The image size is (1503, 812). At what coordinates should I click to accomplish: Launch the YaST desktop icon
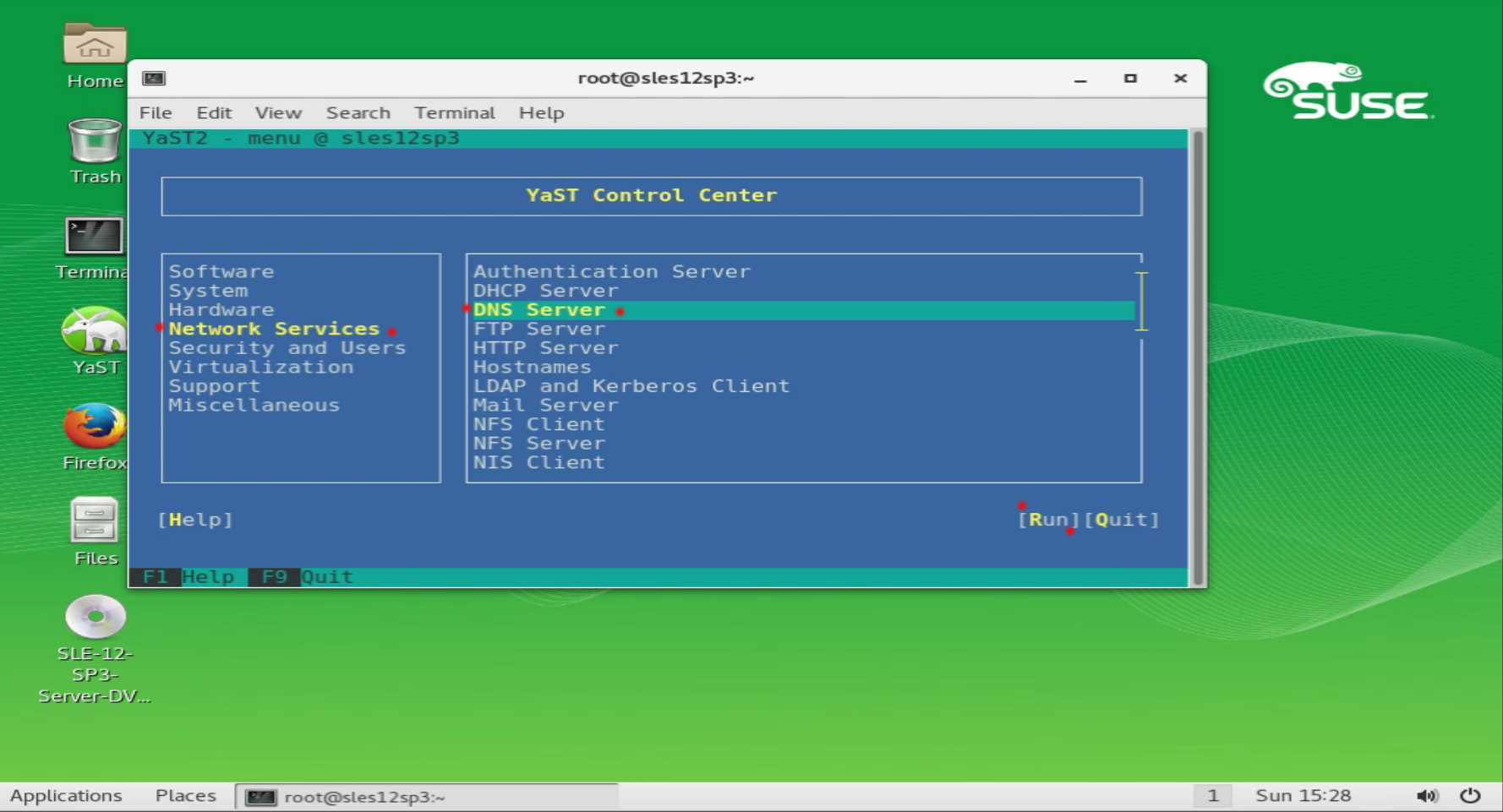tap(95, 330)
